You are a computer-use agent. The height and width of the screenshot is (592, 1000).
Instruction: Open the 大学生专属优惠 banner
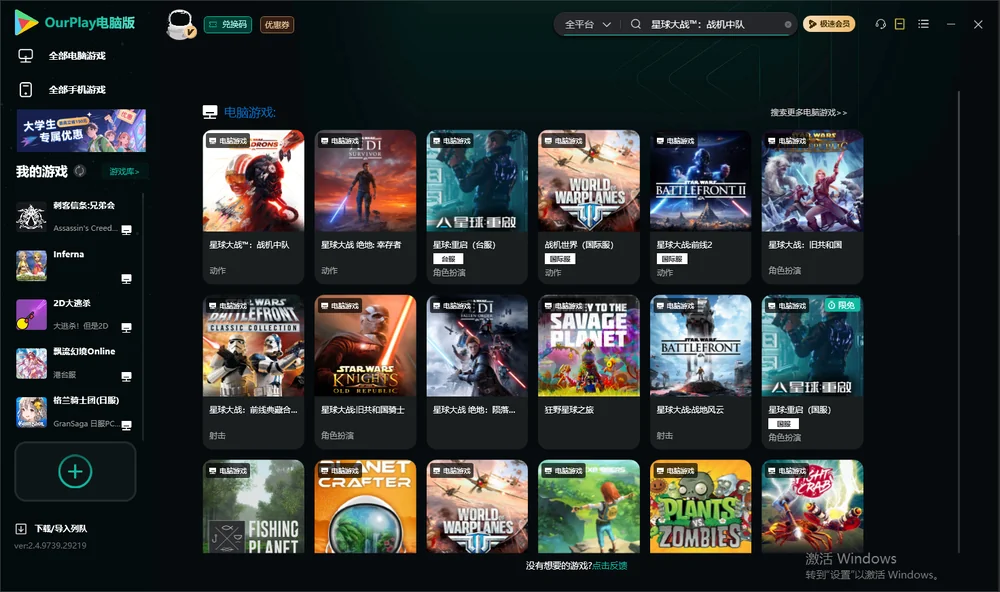tap(81, 131)
